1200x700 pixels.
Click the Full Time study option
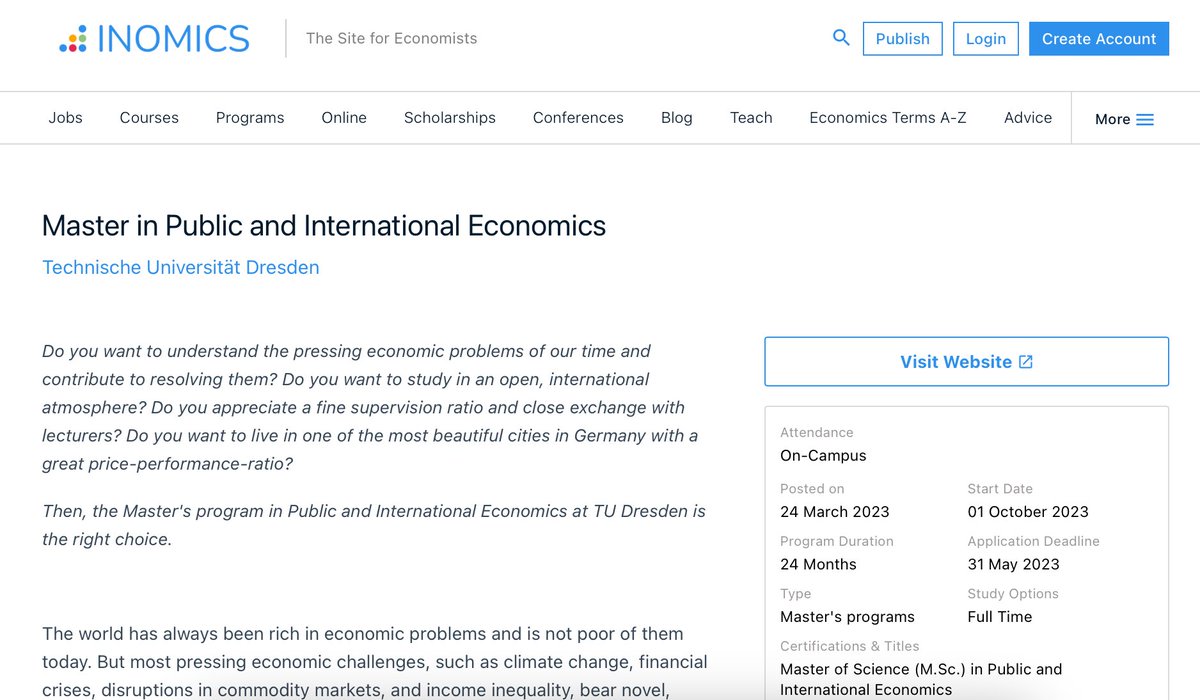pos(1000,617)
